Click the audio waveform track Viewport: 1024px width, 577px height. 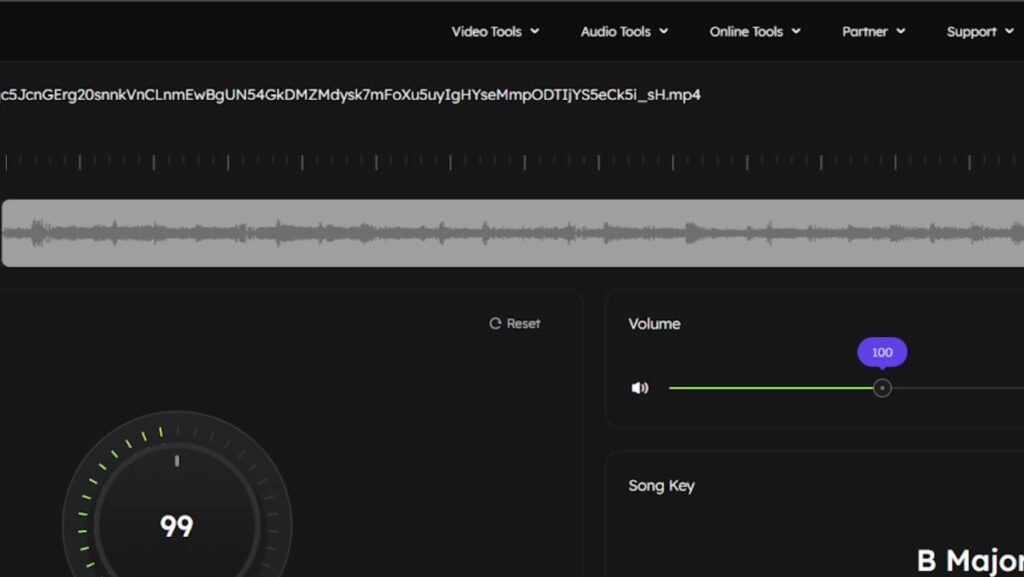click(x=512, y=233)
